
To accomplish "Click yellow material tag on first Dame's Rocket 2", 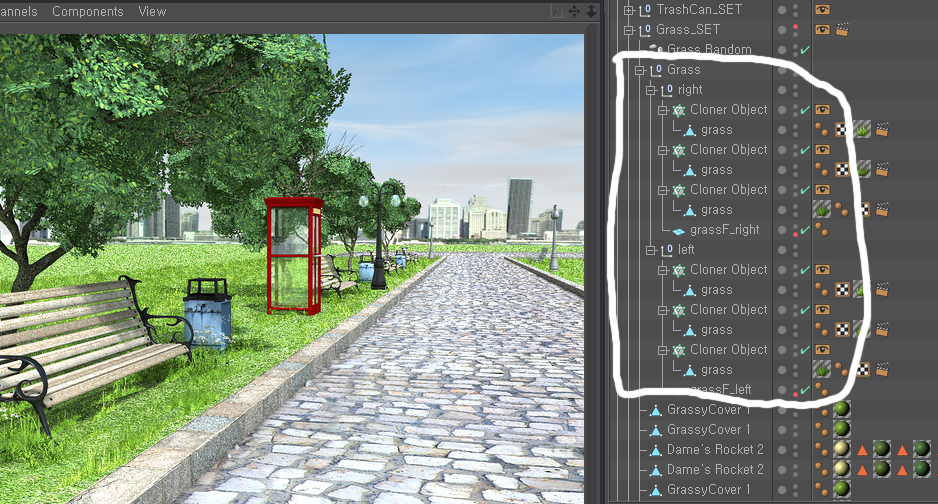I will tap(842, 449).
